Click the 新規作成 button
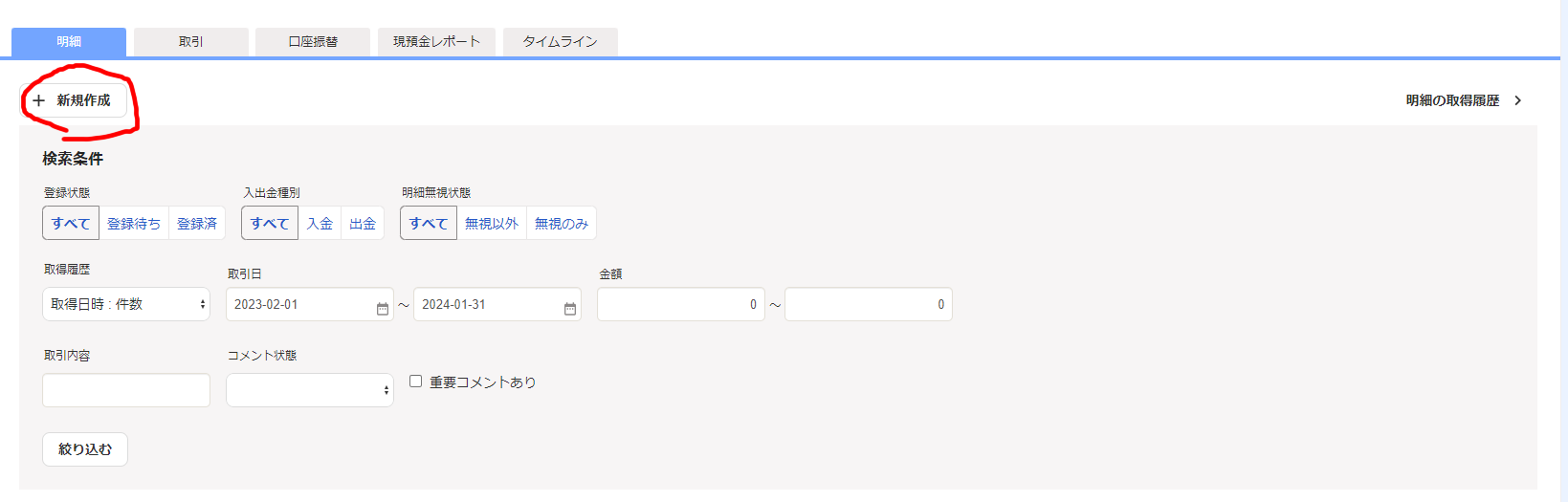Image resolution: width=1568 pixels, height=502 pixels. click(x=74, y=100)
